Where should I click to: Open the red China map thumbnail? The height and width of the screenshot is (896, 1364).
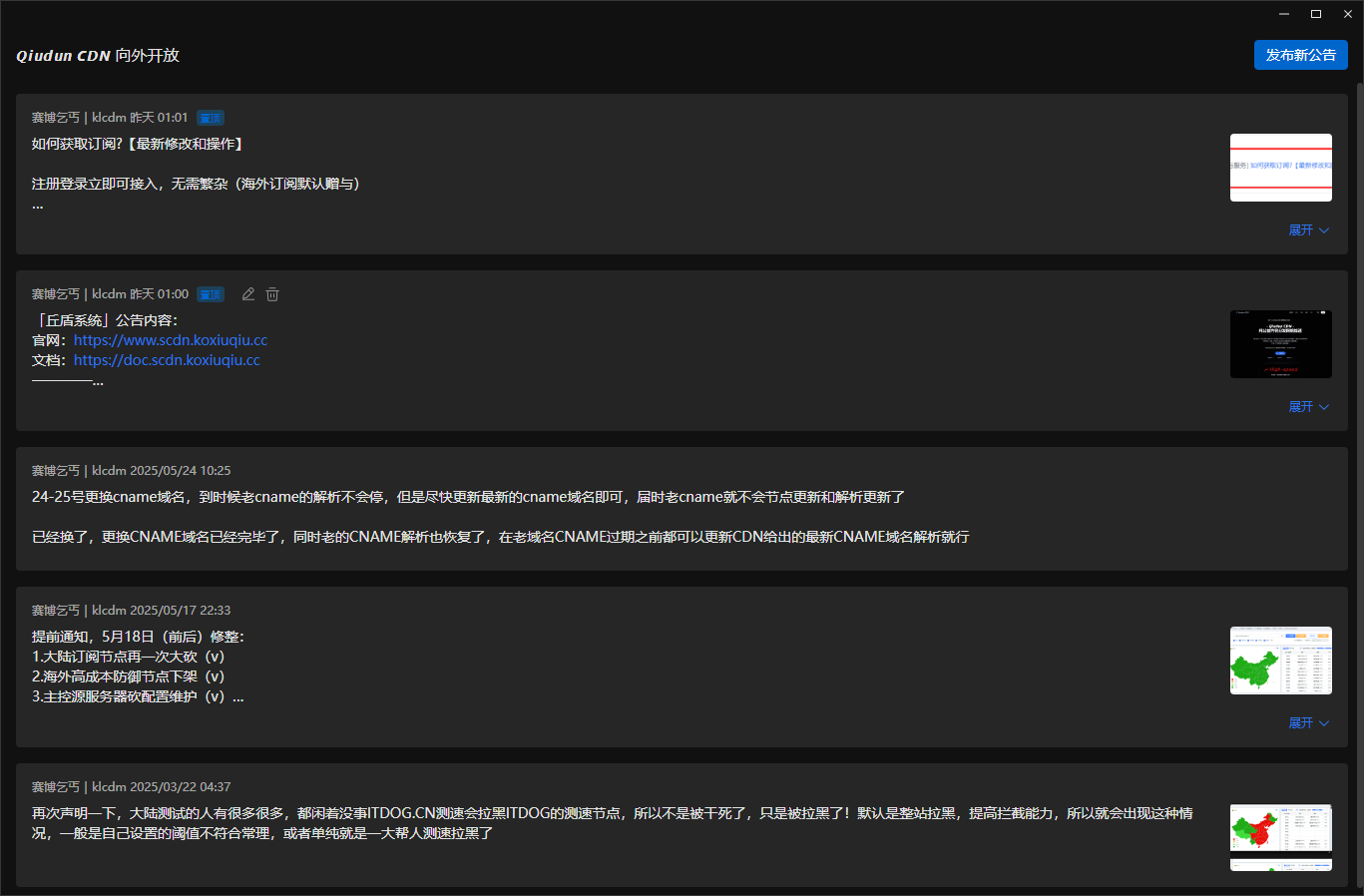click(1280, 836)
